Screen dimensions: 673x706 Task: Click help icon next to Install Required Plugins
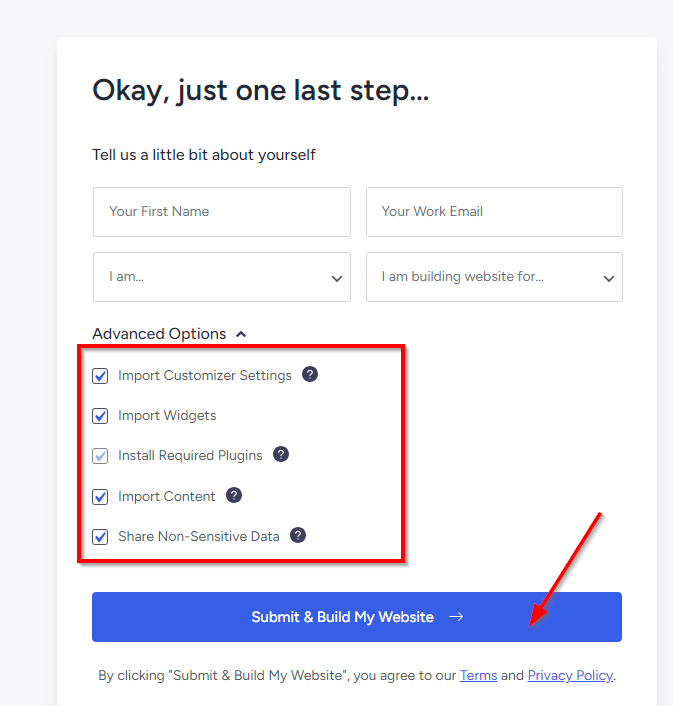pyautogui.click(x=281, y=454)
